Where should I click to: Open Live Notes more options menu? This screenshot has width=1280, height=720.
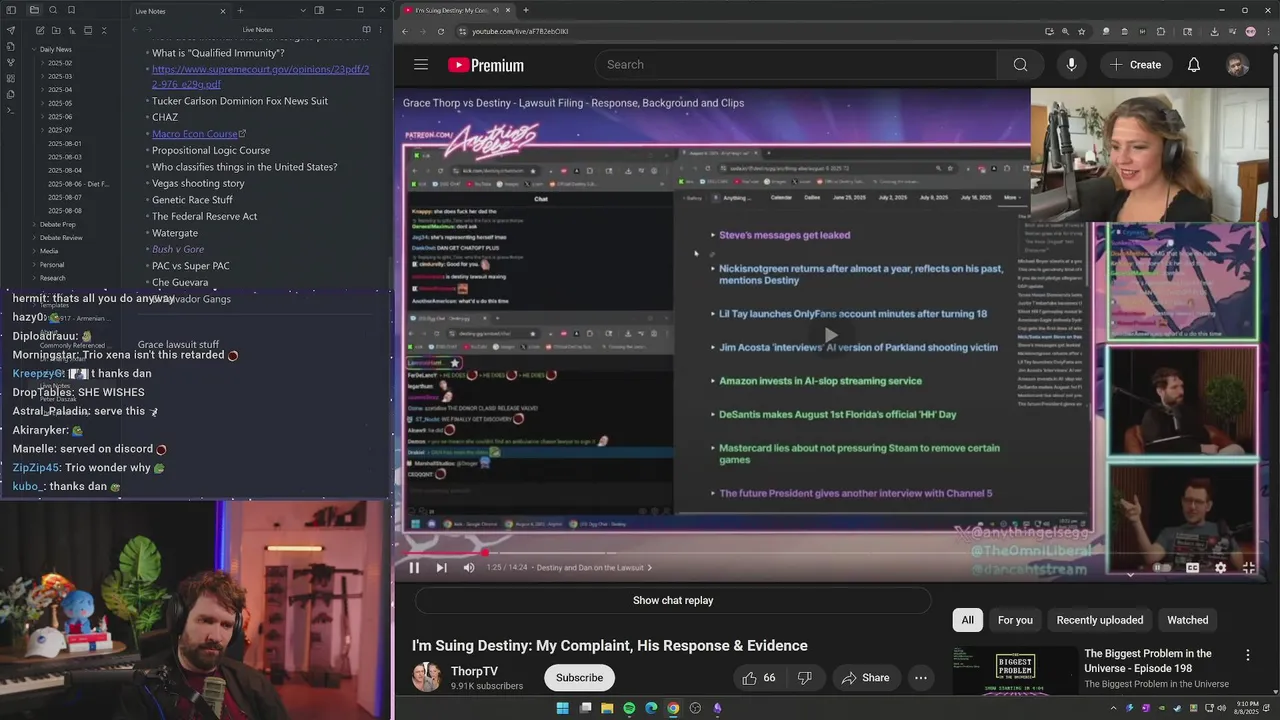[381, 30]
